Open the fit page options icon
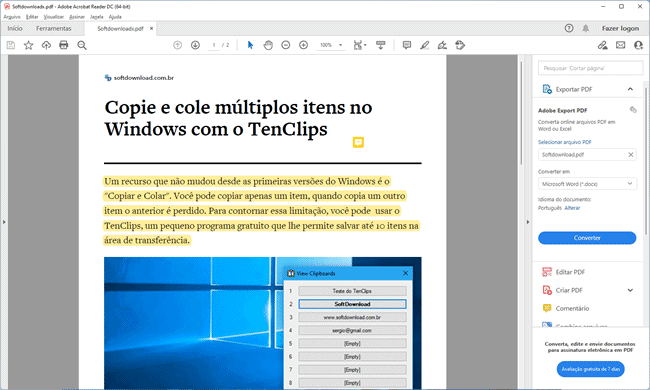Viewport: 650px width, 390px height. tap(359, 45)
